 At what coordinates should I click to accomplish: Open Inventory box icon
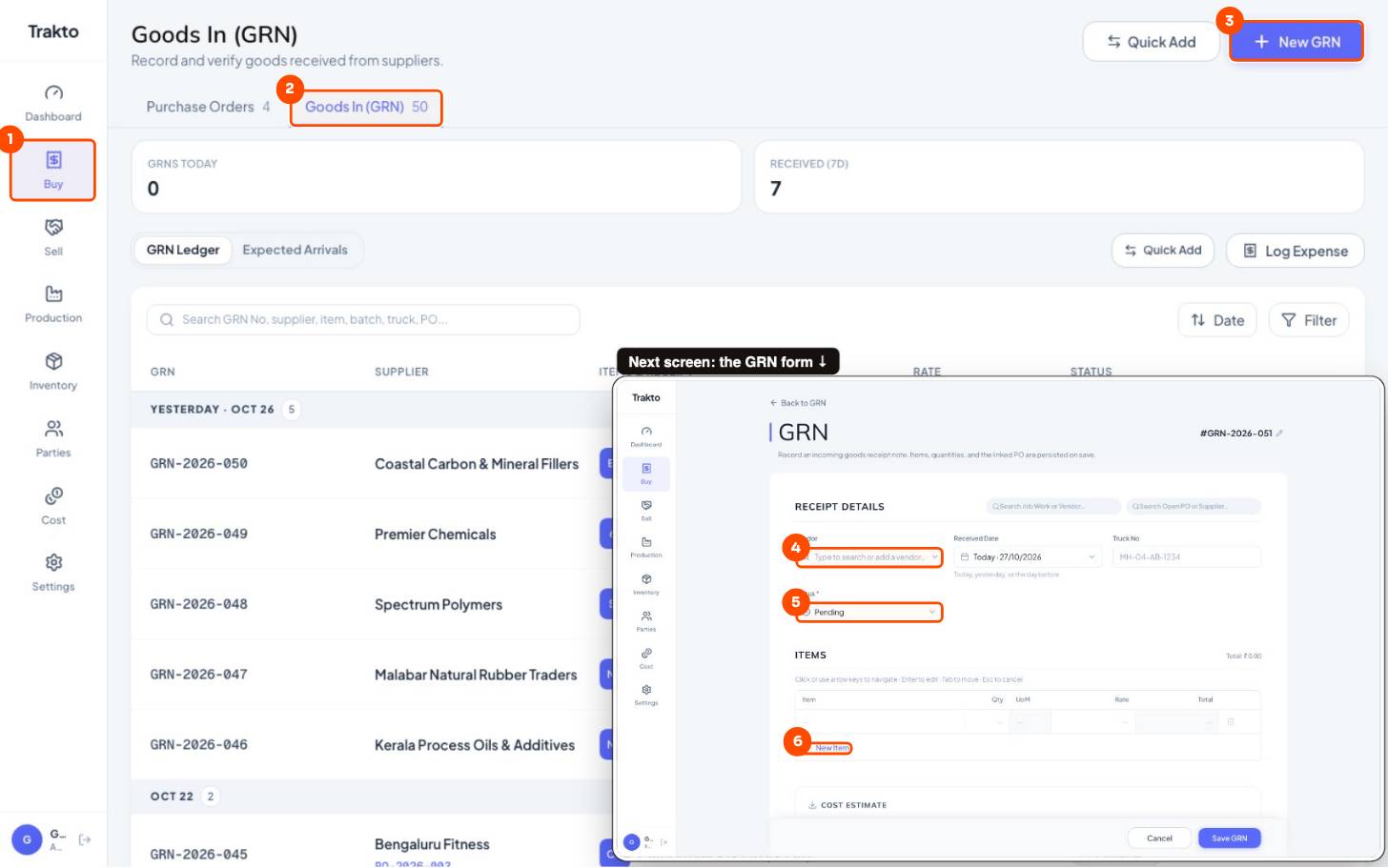pos(53,372)
